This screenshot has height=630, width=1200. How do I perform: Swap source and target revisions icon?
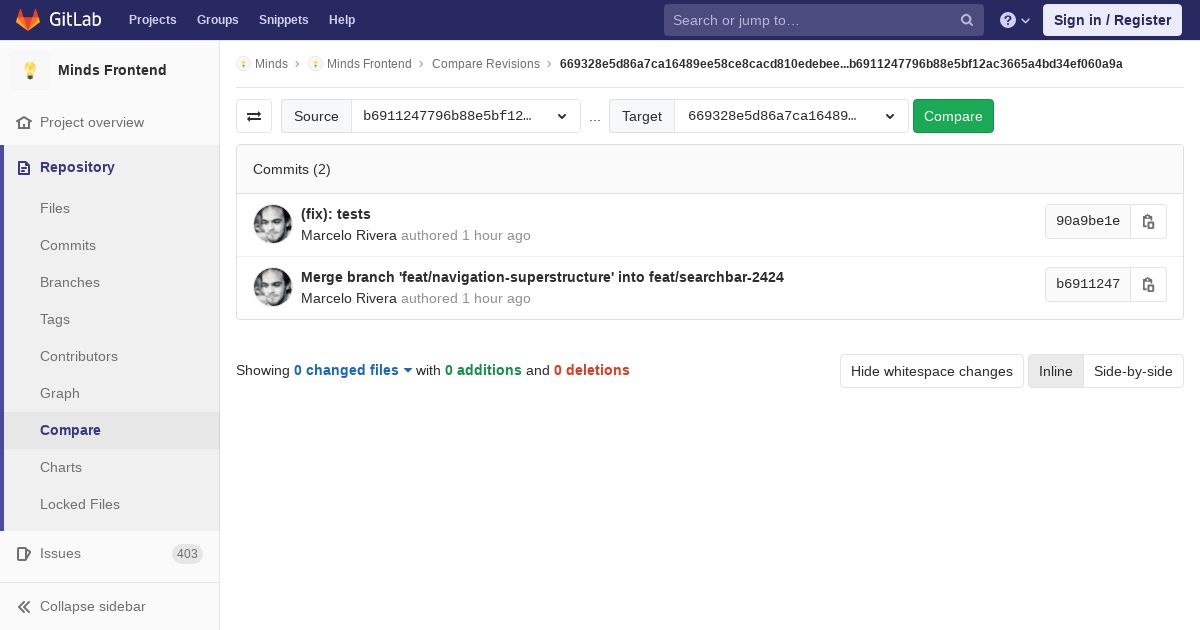pos(254,116)
